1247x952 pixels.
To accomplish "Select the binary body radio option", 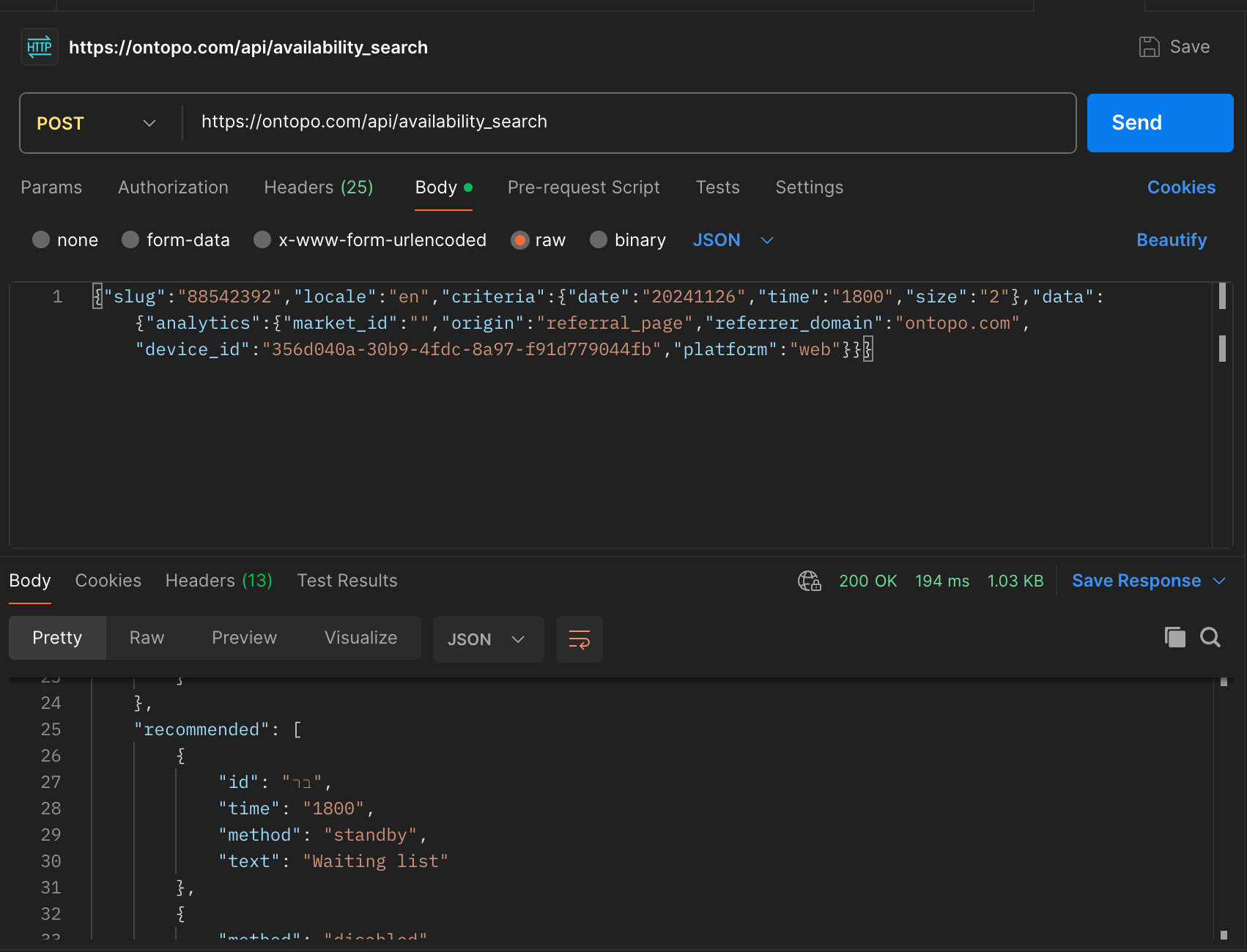I will click(x=599, y=239).
